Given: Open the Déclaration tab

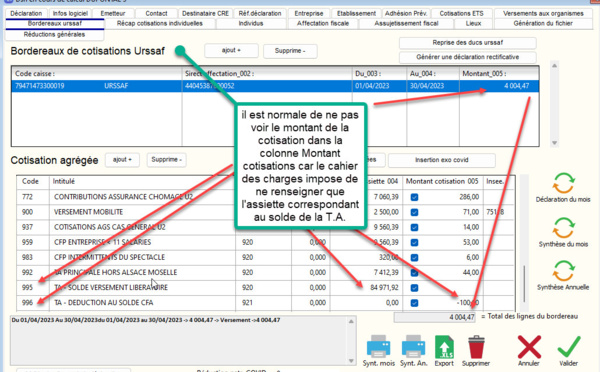Looking at the screenshot, I should 26,13.
